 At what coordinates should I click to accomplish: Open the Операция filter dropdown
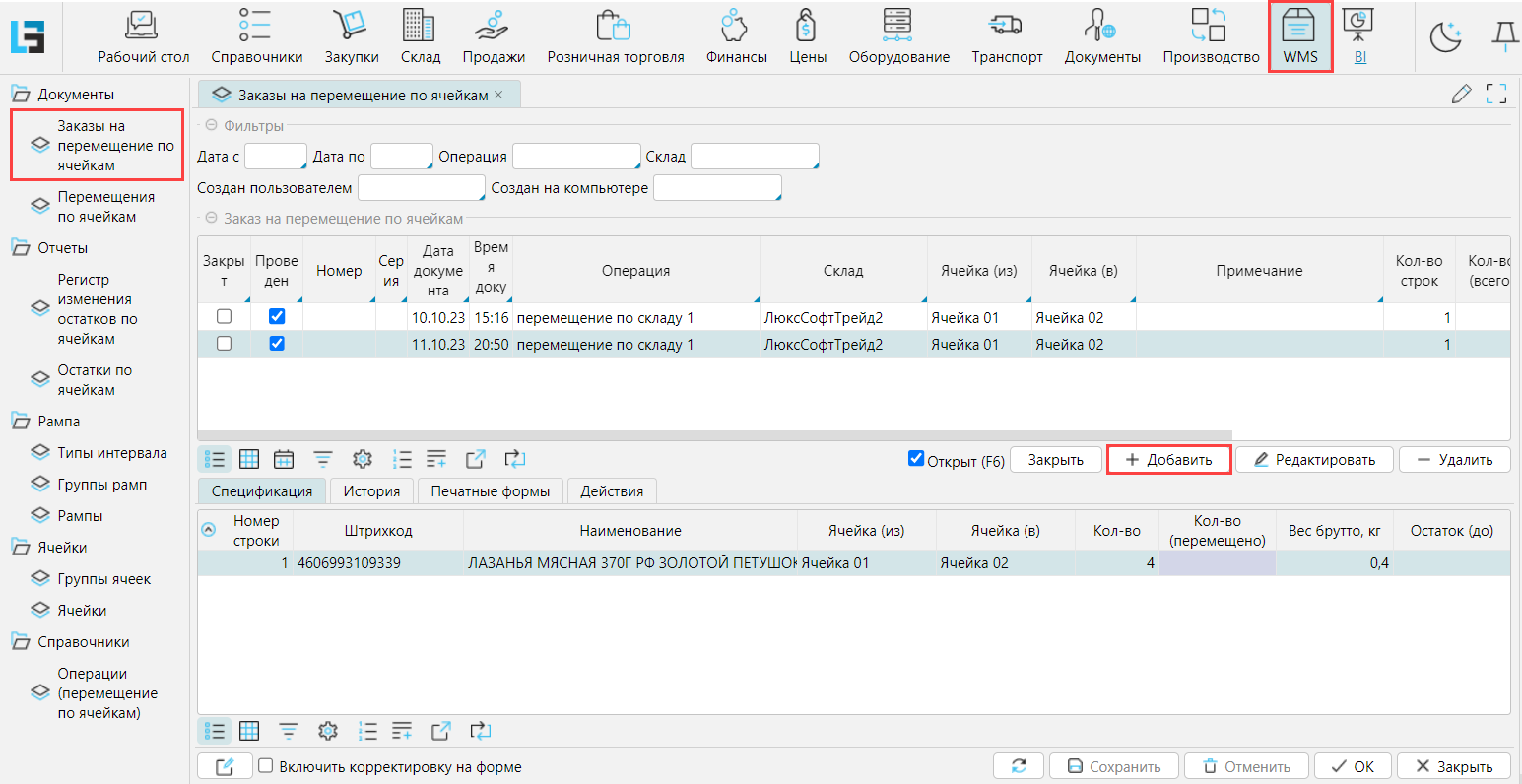tap(576, 157)
